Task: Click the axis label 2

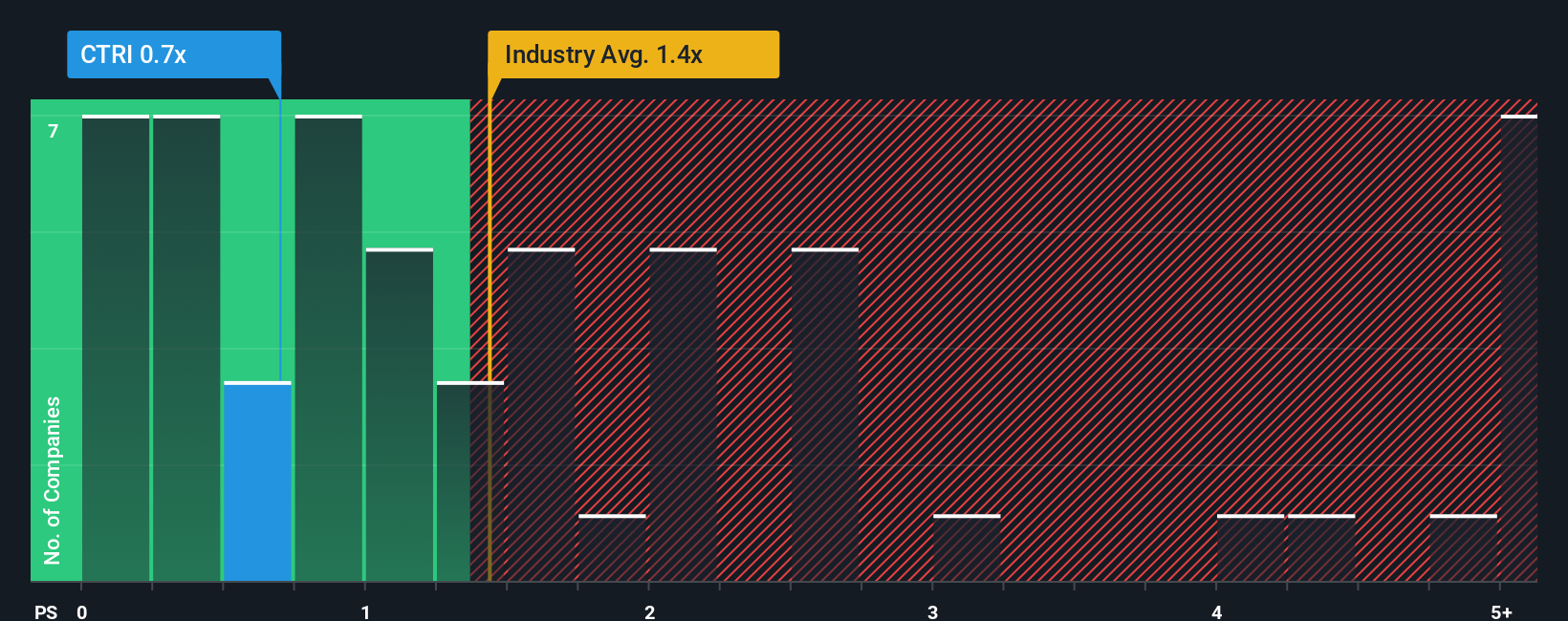Action: (650, 612)
